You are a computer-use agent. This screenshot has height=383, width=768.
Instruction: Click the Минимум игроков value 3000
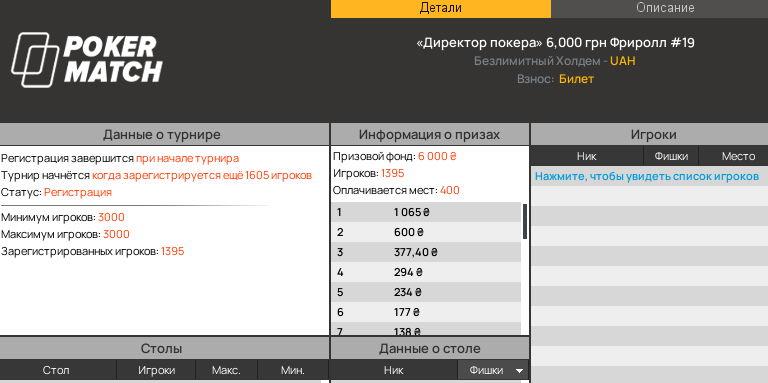(x=111, y=217)
